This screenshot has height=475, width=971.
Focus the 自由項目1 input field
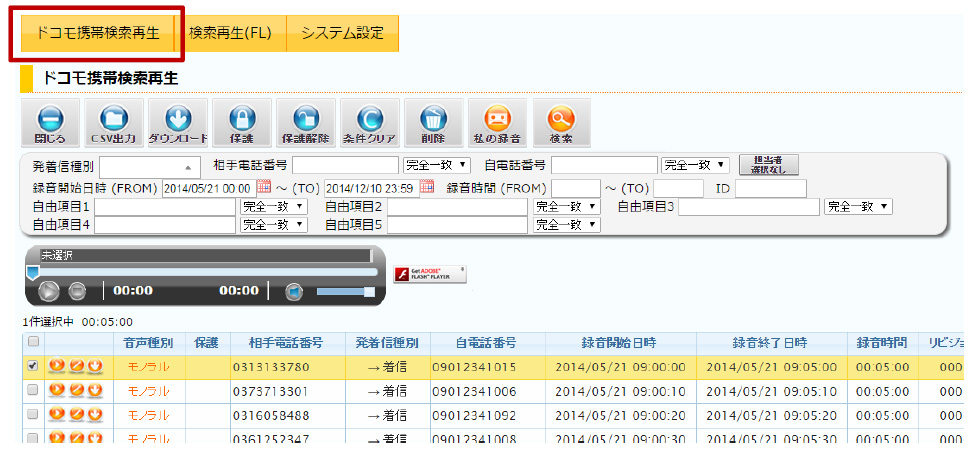coord(165,207)
